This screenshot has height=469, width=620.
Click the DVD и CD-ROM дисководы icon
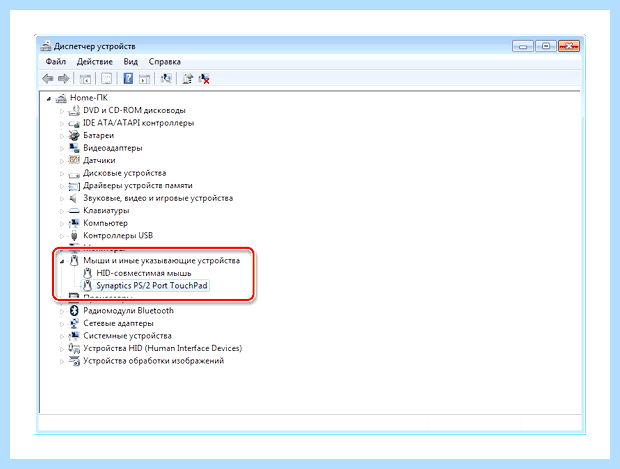click(x=74, y=110)
